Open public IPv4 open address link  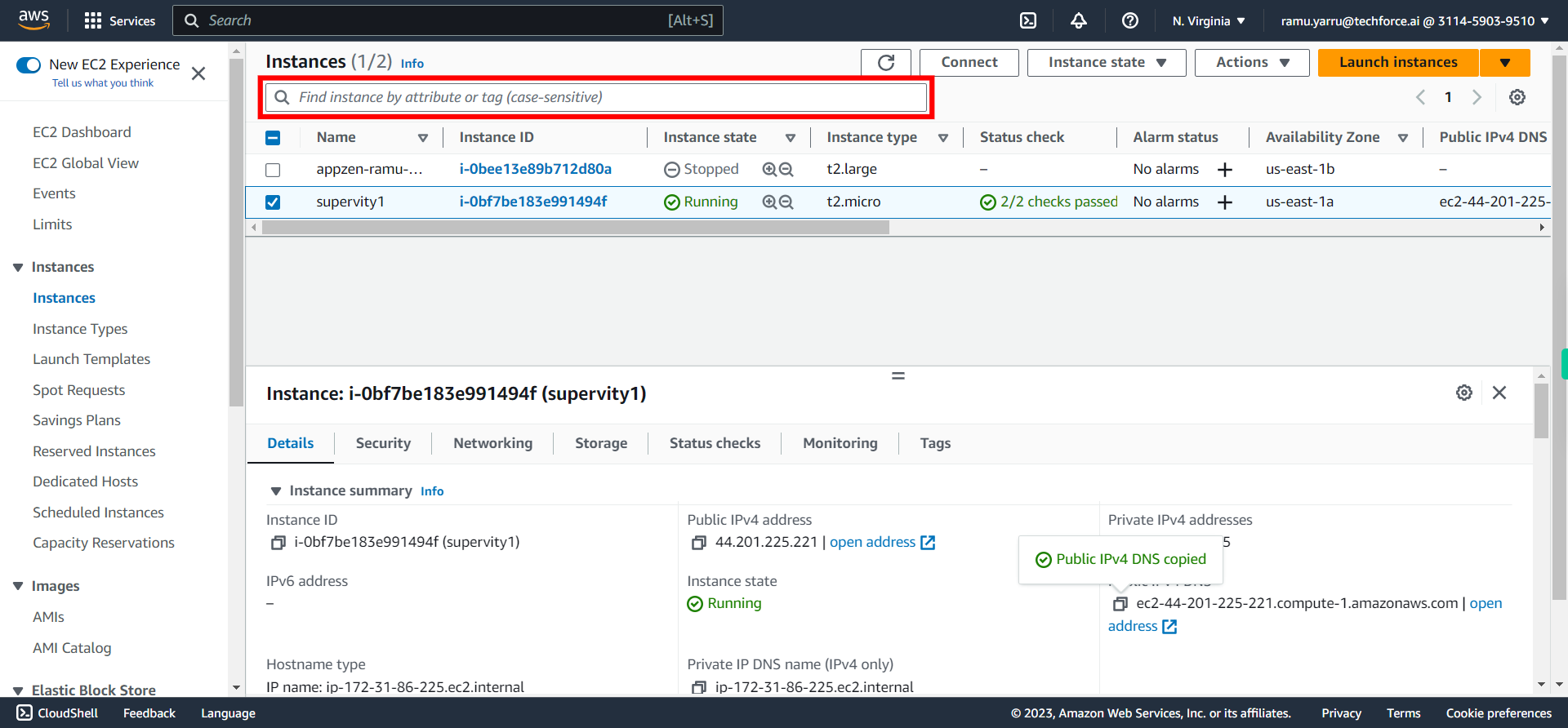pyautogui.click(x=882, y=543)
